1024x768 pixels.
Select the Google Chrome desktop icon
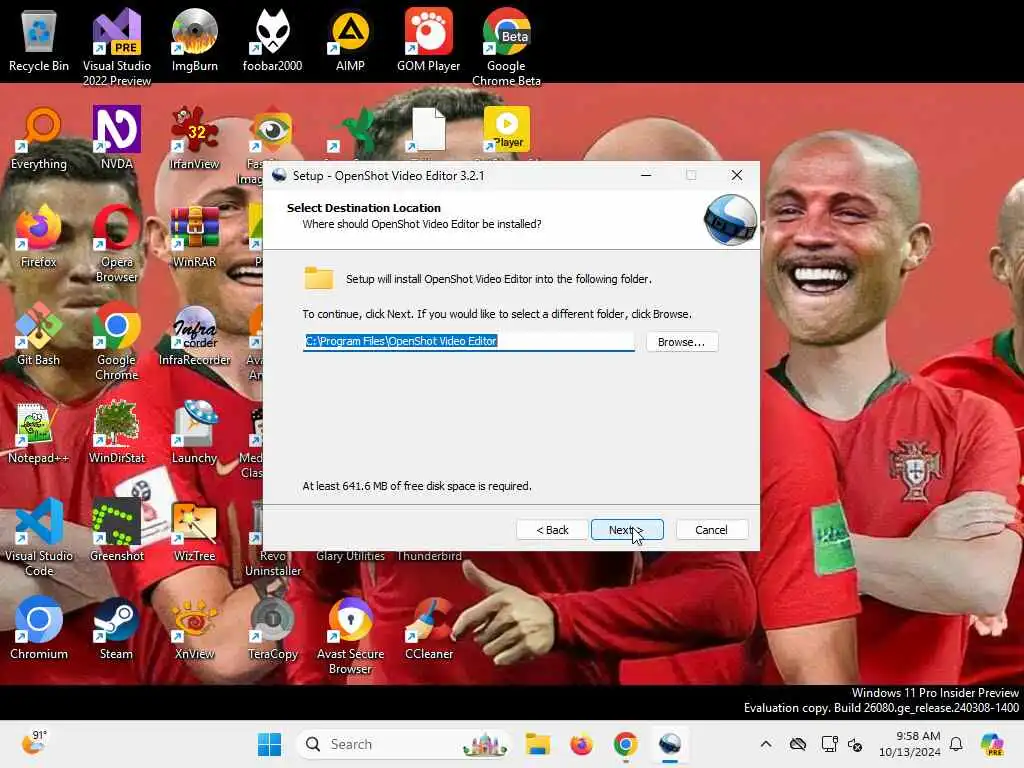(x=117, y=341)
